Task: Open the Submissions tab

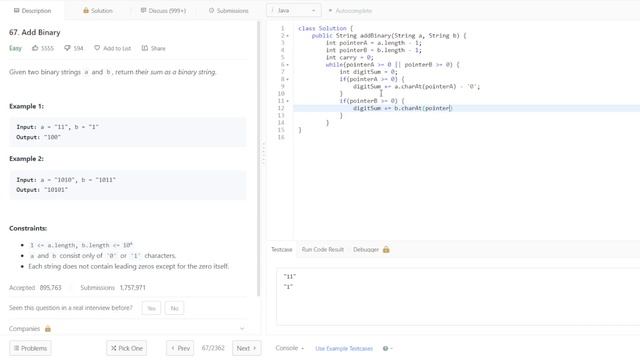Action: point(229,11)
